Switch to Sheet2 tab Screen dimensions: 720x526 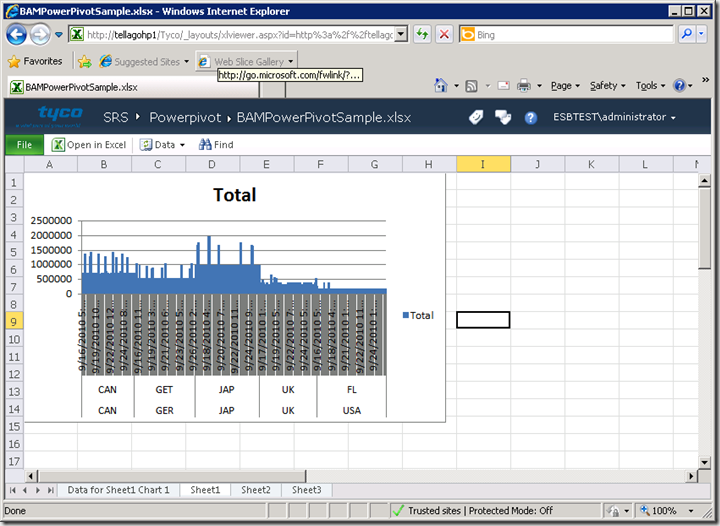click(x=256, y=490)
